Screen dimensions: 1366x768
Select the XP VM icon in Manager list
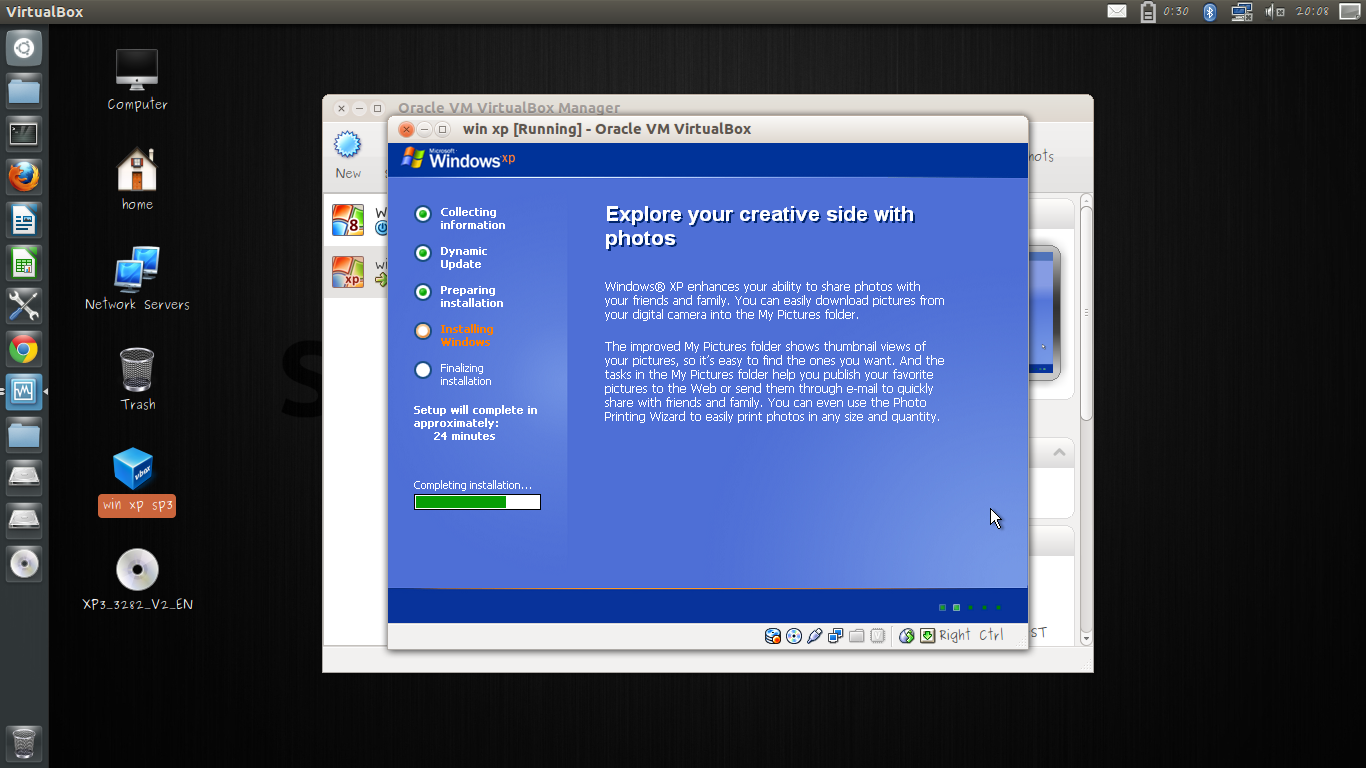[348, 272]
